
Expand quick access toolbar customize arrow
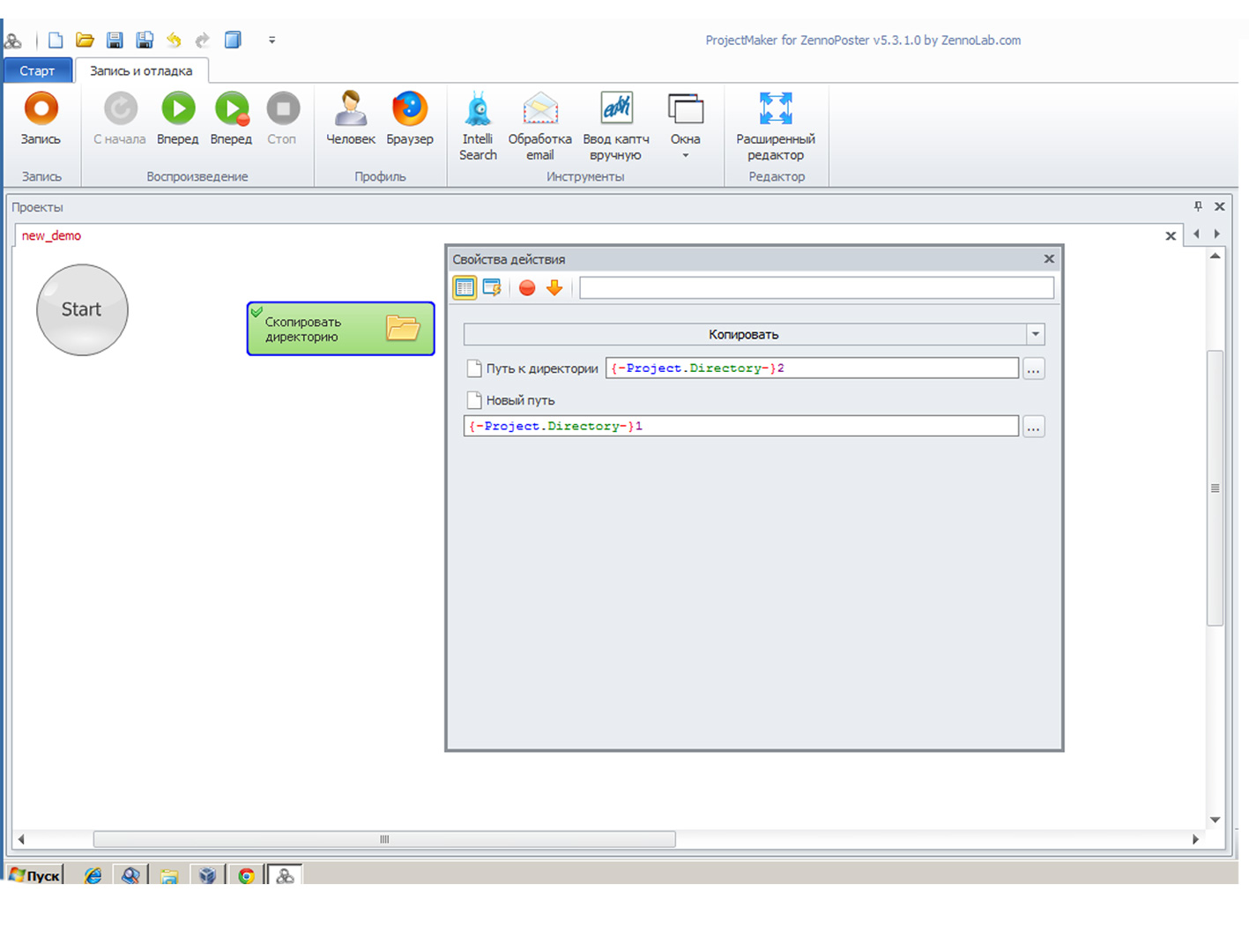pos(271,40)
